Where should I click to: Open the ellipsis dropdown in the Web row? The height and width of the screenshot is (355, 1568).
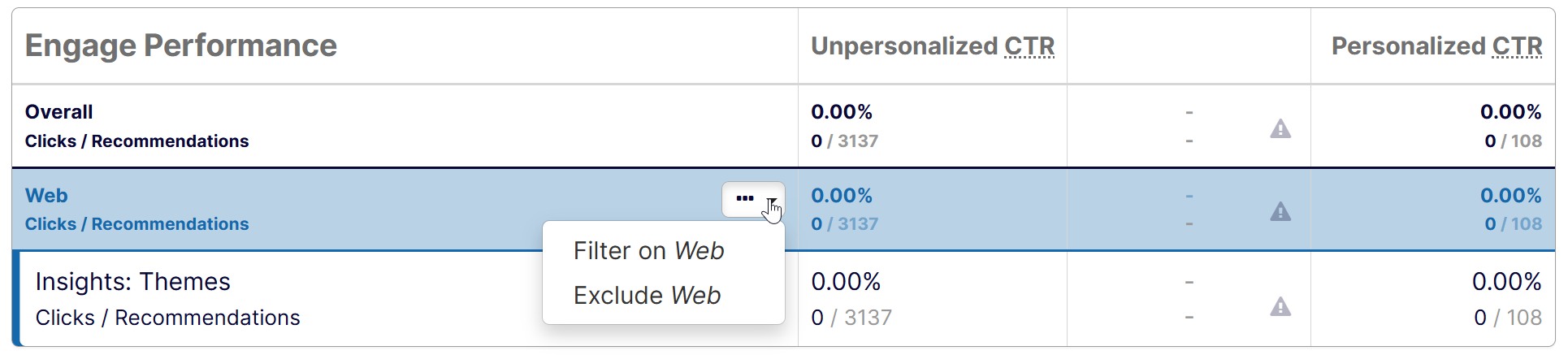click(x=753, y=199)
